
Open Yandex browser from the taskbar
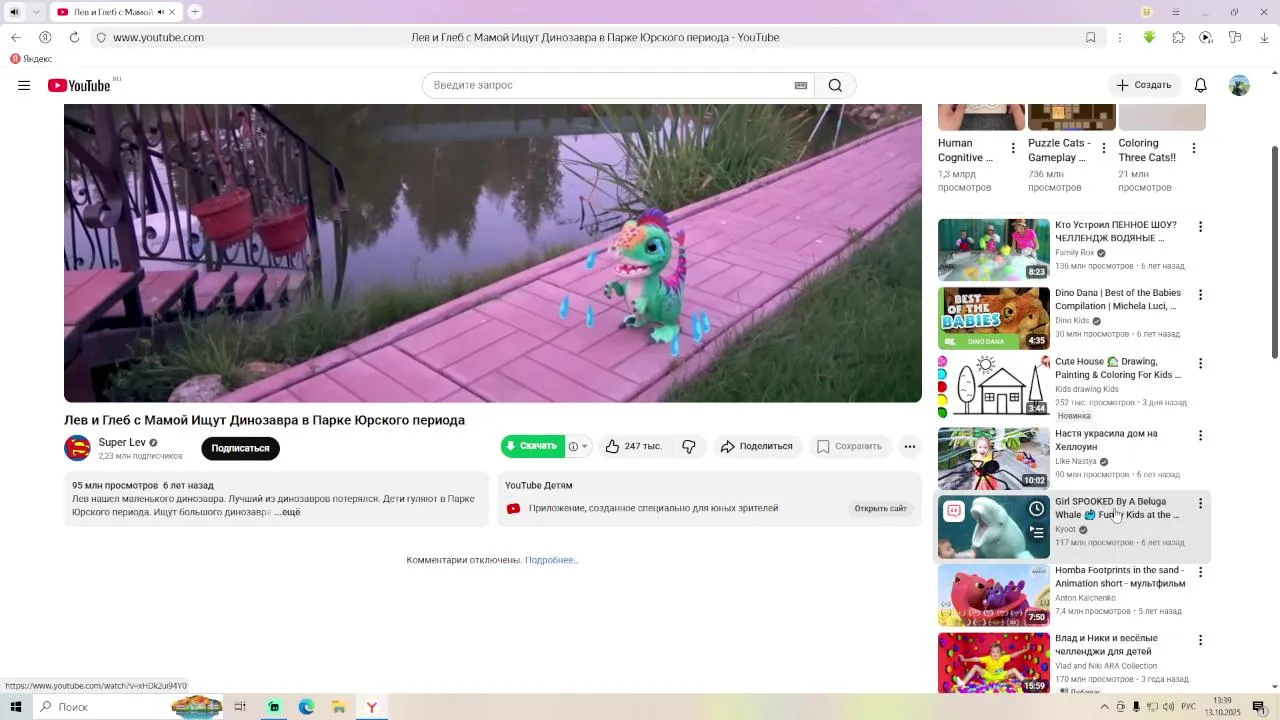371,707
